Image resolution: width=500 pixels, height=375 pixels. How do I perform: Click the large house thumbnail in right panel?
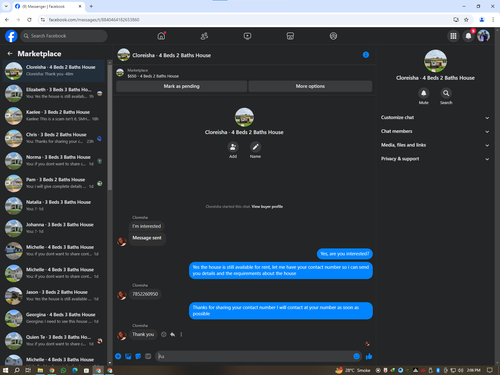435,61
